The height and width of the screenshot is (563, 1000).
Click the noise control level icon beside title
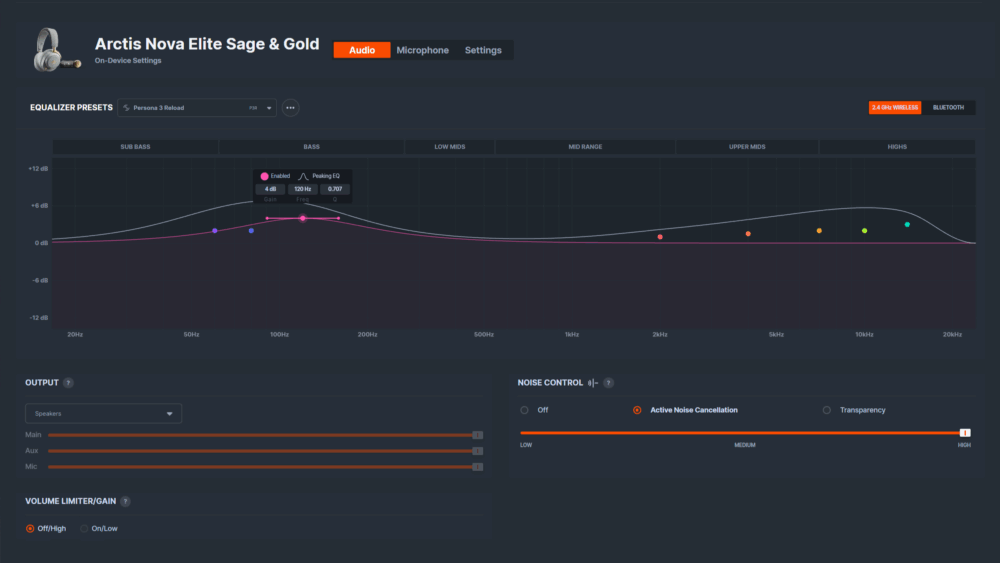point(592,383)
